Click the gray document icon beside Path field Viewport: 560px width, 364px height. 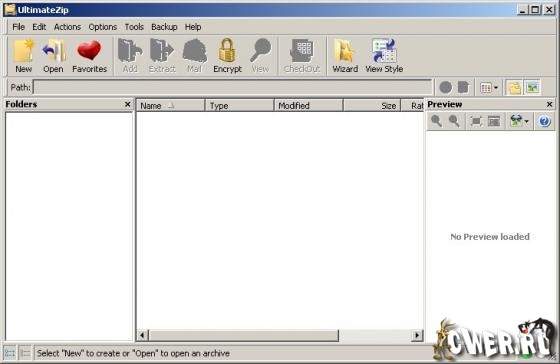coord(463,88)
